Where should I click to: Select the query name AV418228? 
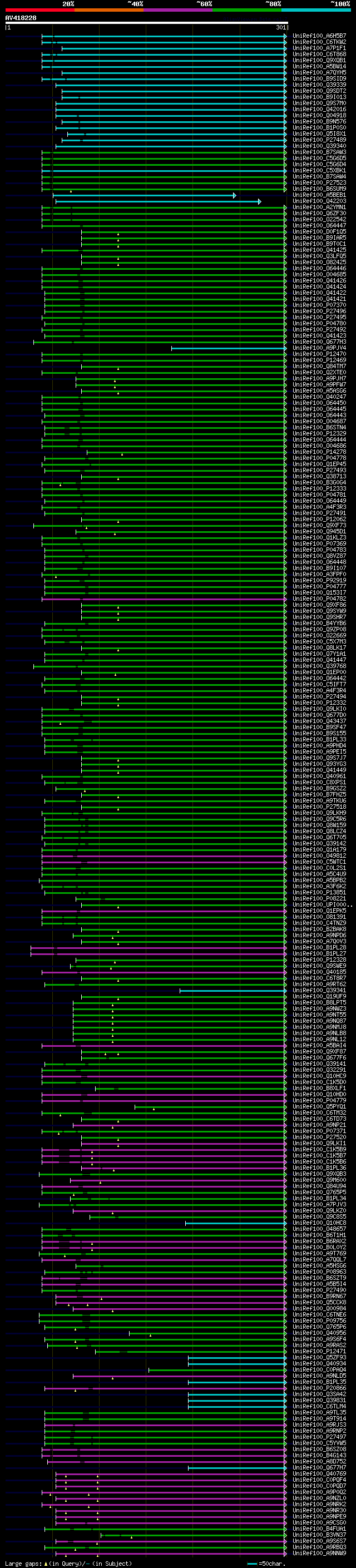click(x=21, y=18)
